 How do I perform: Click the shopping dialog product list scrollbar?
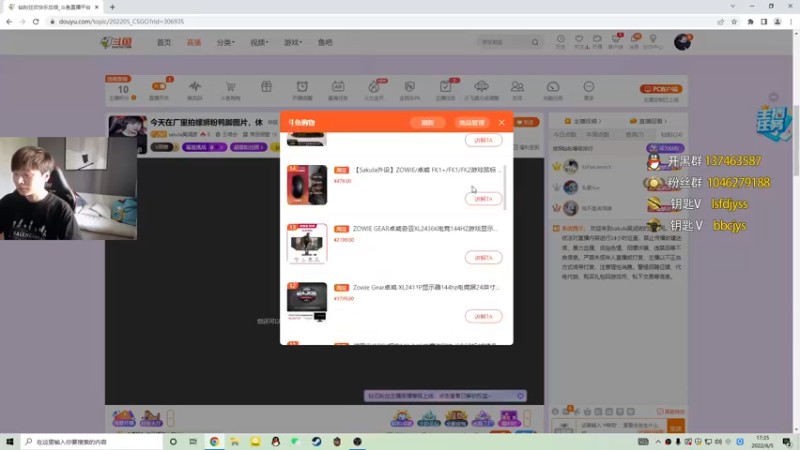coord(505,188)
